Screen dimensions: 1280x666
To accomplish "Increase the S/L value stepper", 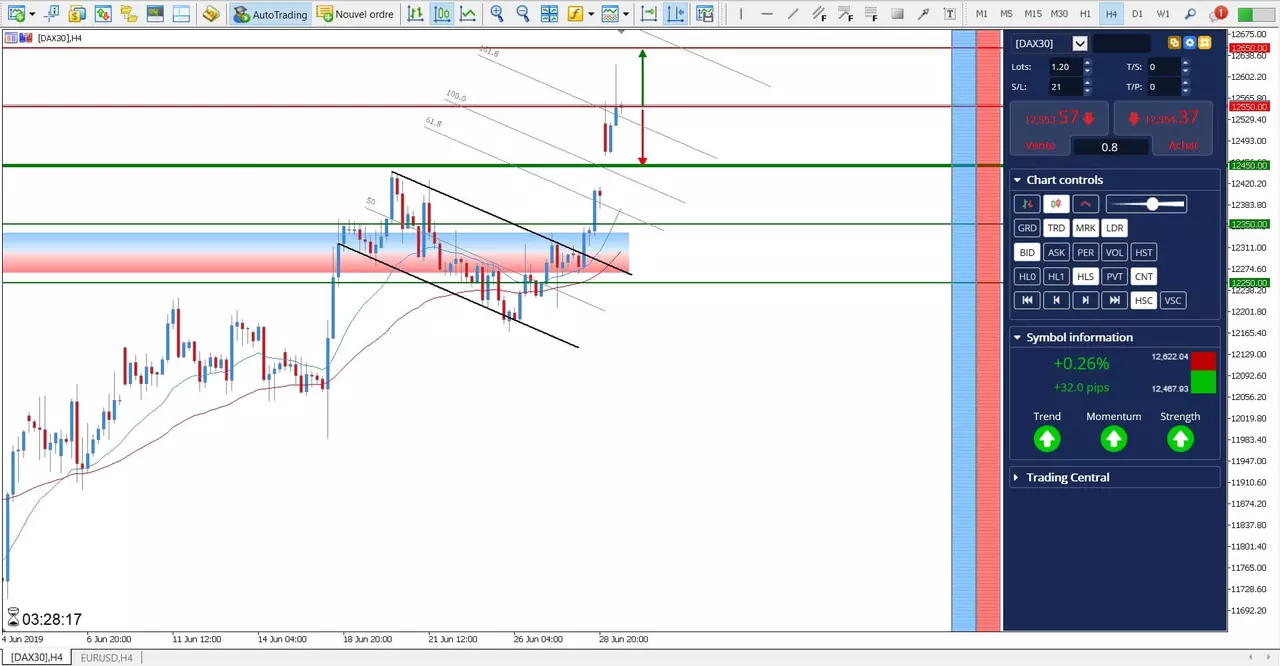I will (x=1086, y=83).
